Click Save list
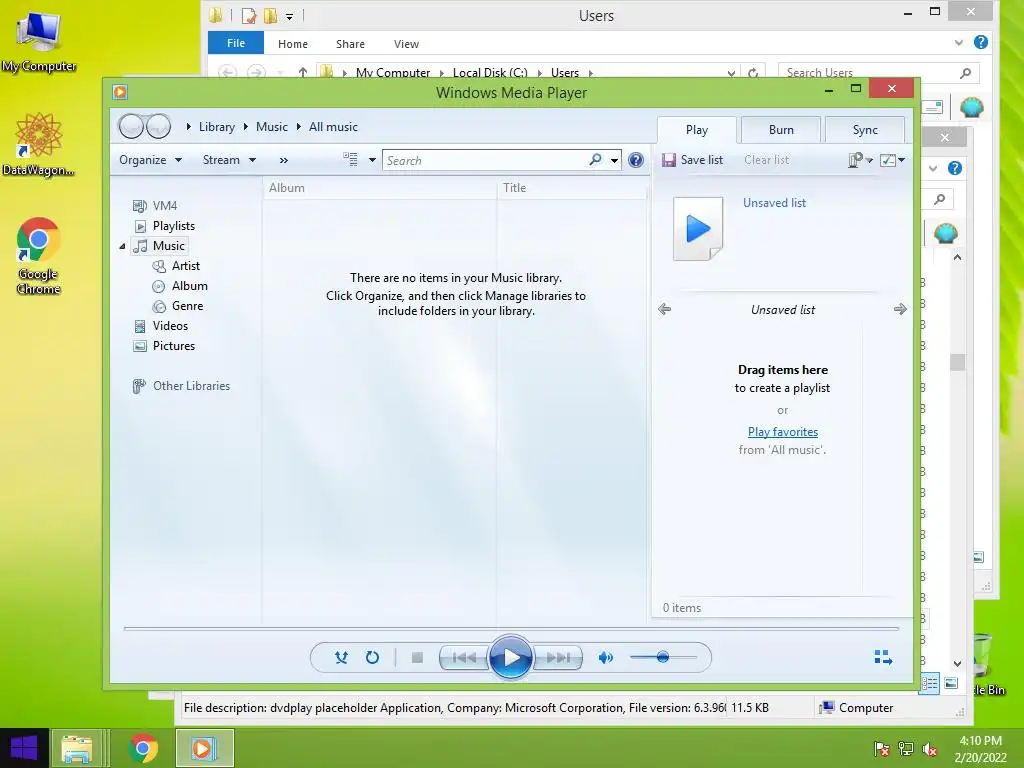1024x768 pixels. (x=692, y=160)
